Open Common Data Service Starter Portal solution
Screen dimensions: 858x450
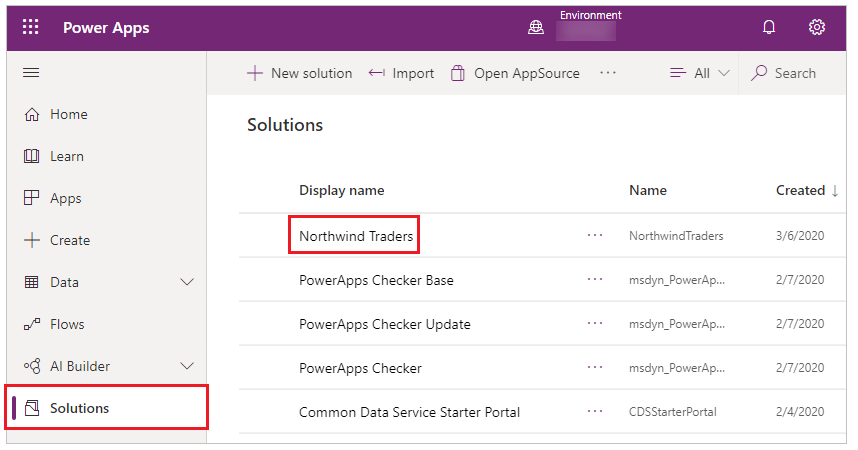click(x=409, y=412)
